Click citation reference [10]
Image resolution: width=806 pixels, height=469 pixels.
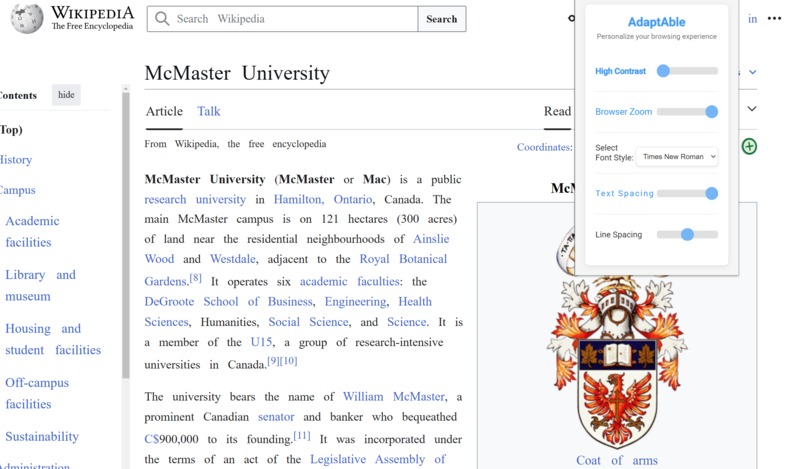[x=288, y=361]
